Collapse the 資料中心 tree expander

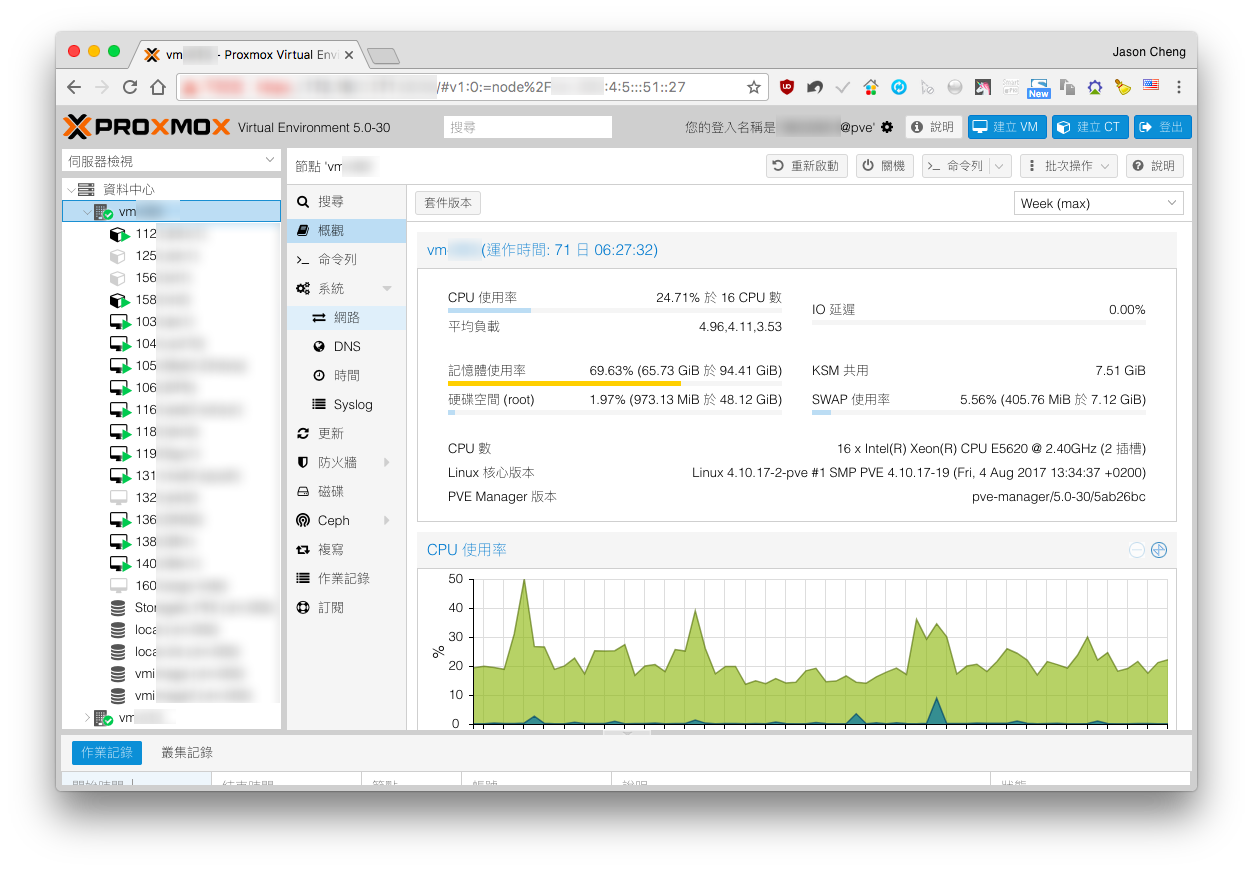70,190
